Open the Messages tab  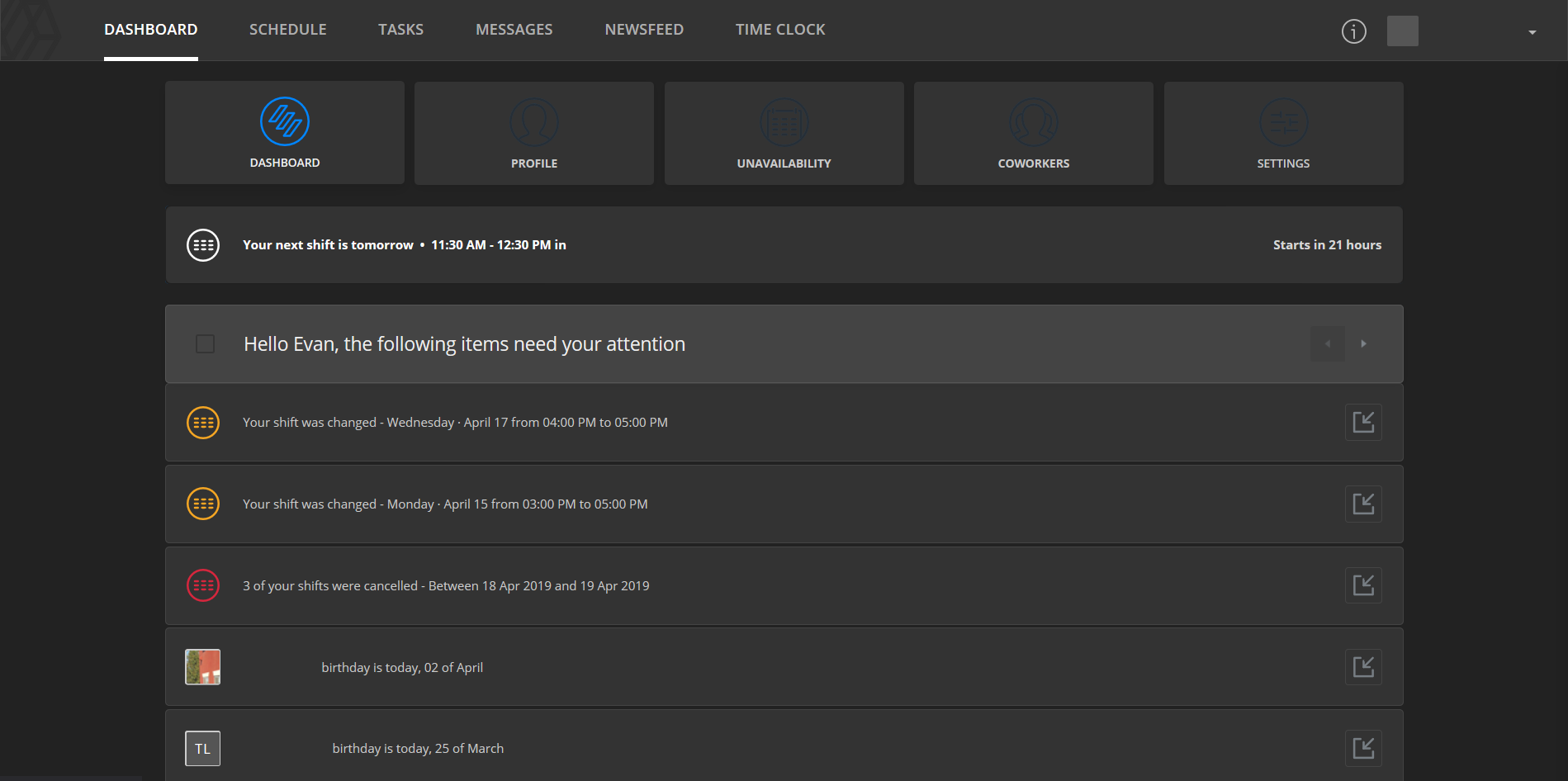tap(514, 30)
